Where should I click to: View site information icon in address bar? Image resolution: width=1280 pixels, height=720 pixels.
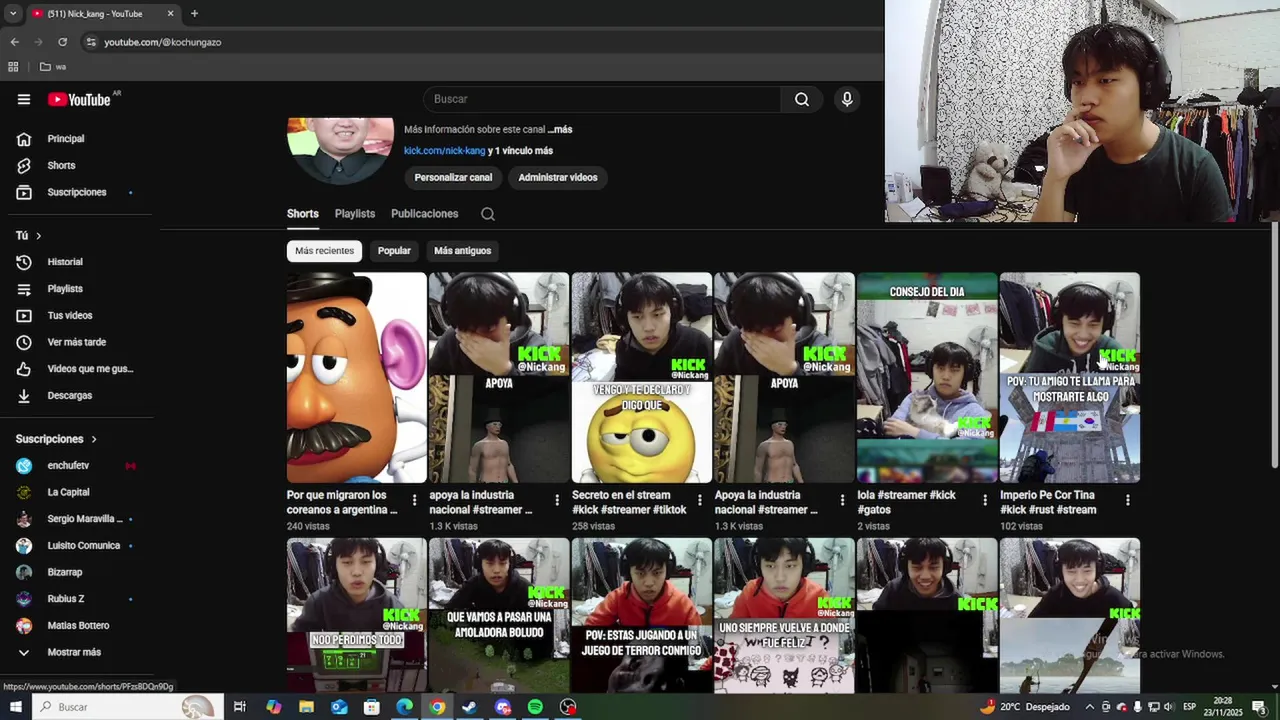pos(91,42)
